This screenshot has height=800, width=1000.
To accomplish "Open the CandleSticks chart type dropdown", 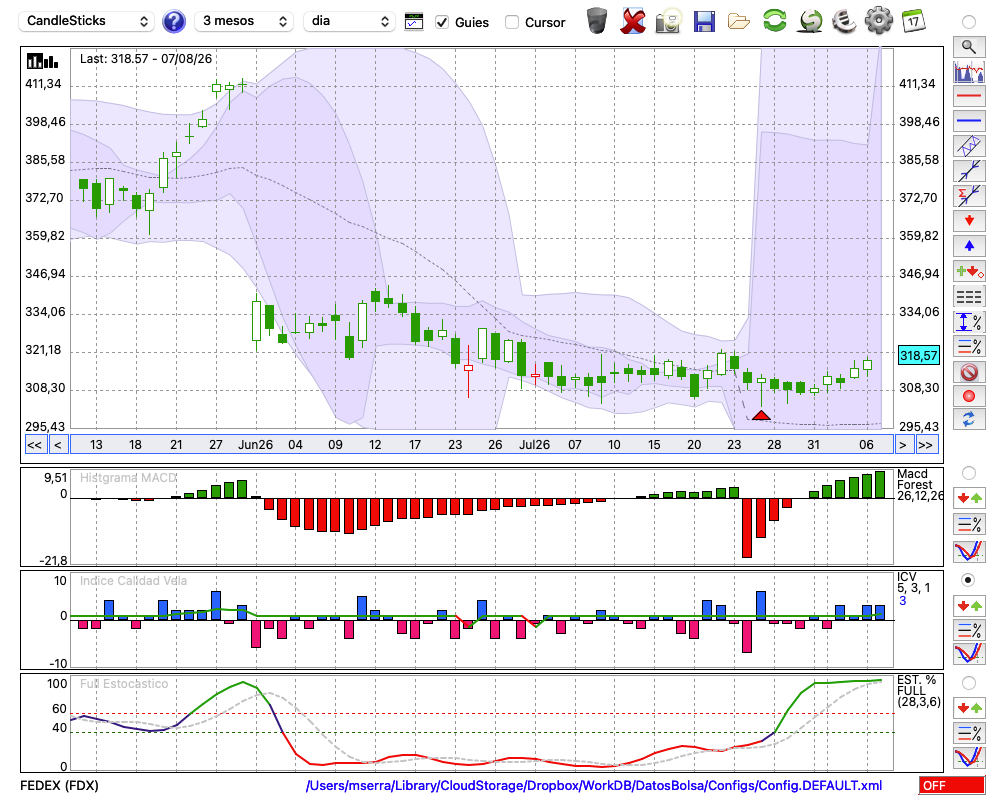I will coord(87,21).
